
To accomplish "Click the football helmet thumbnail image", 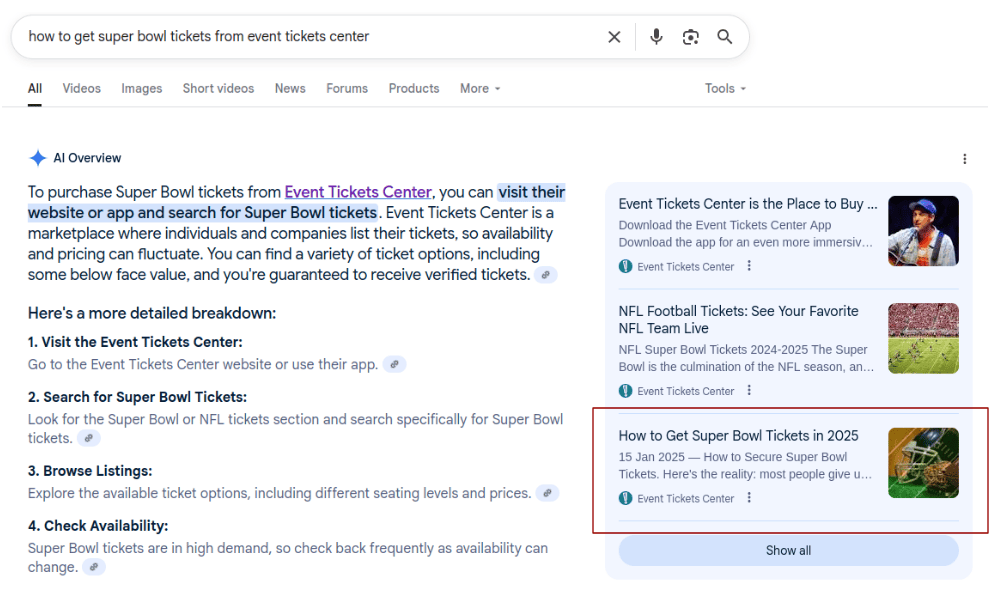I will coord(923,463).
